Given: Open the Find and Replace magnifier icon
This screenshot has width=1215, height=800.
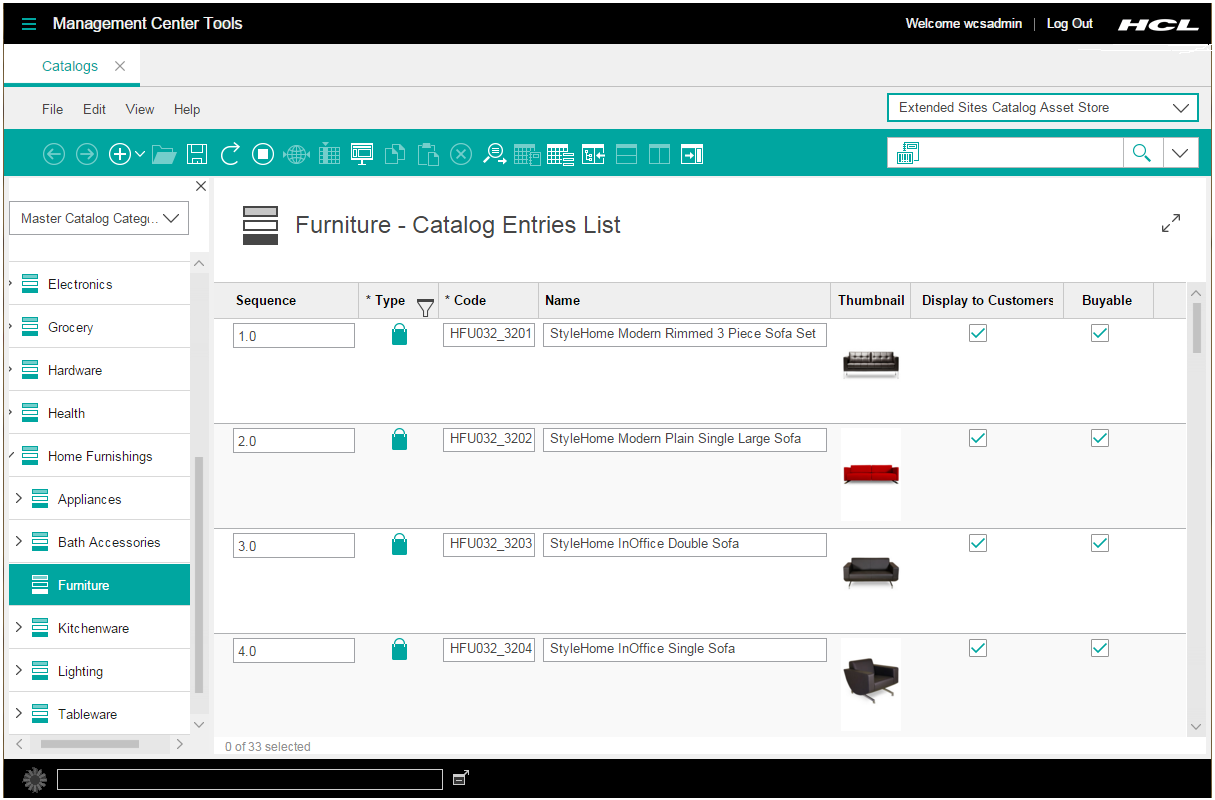Looking at the screenshot, I should [494, 154].
